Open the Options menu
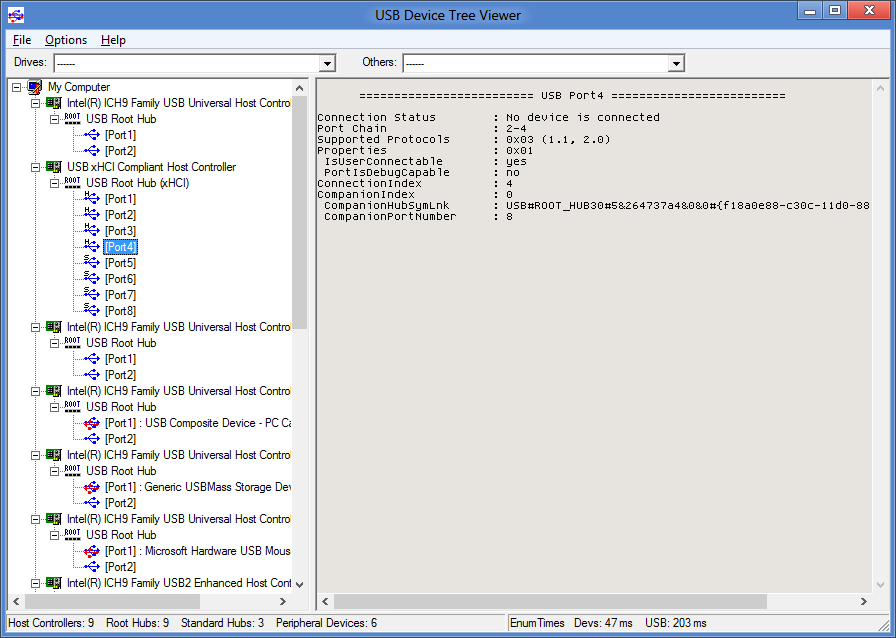Image resolution: width=896 pixels, height=638 pixels. 66,40
